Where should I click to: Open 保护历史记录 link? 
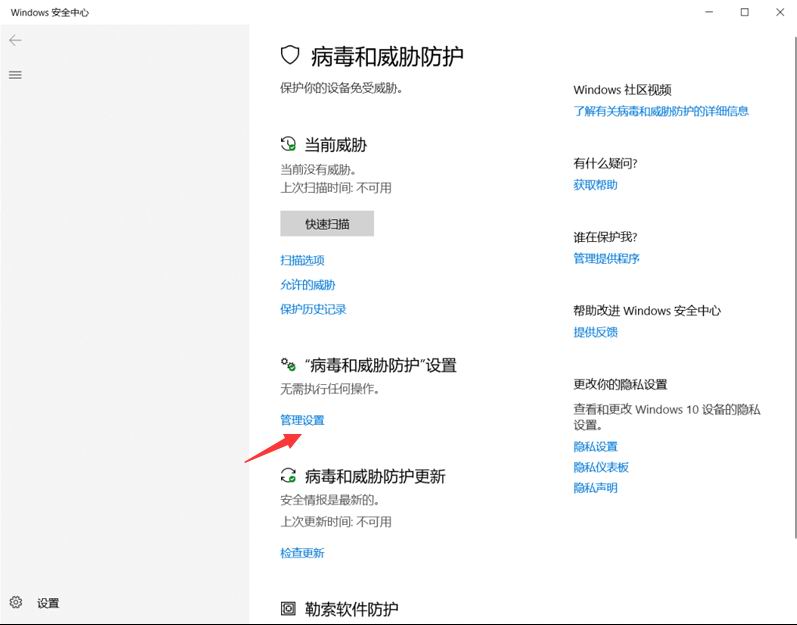point(313,310)
